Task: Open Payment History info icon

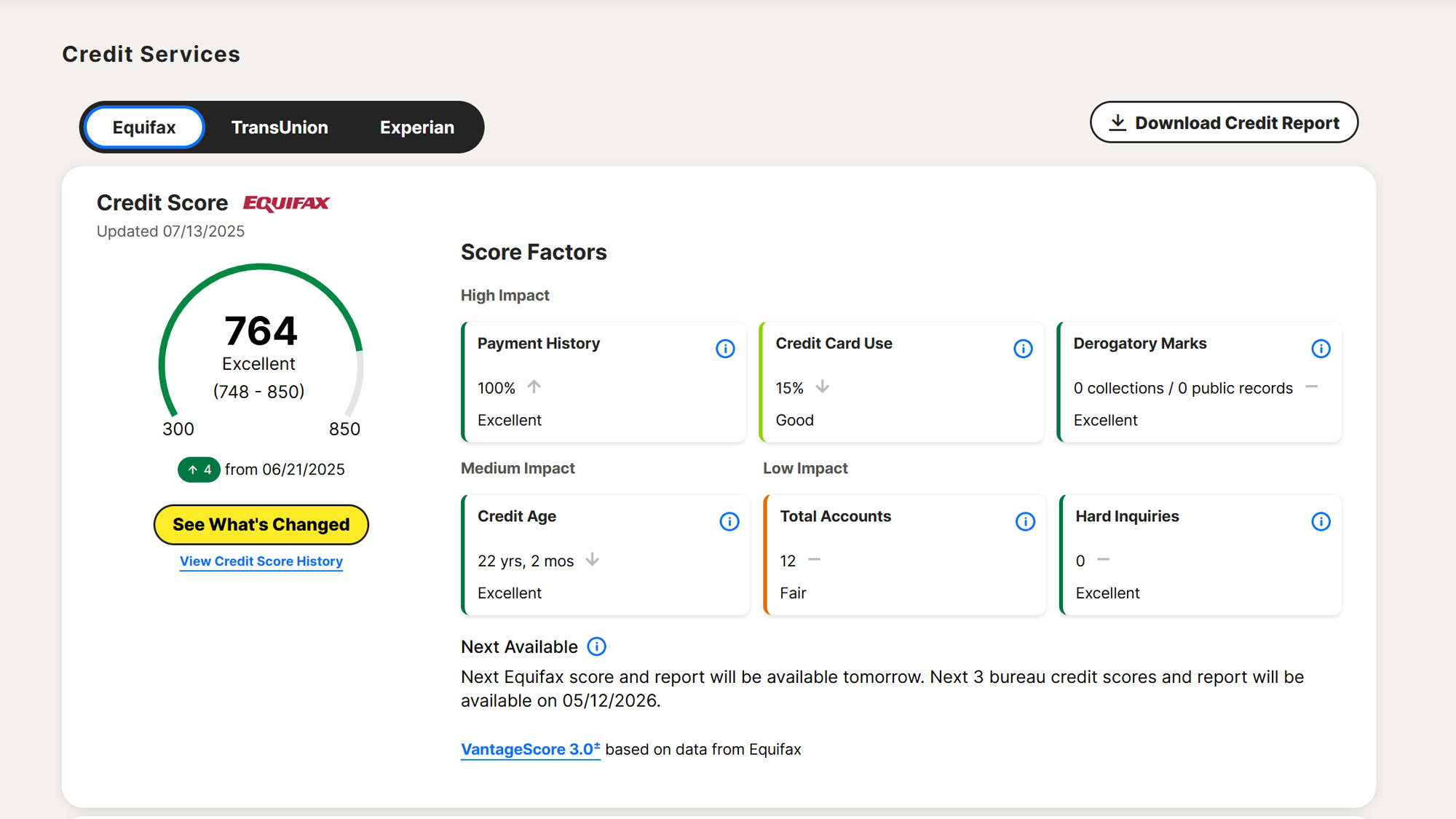Action: (725, 349)
